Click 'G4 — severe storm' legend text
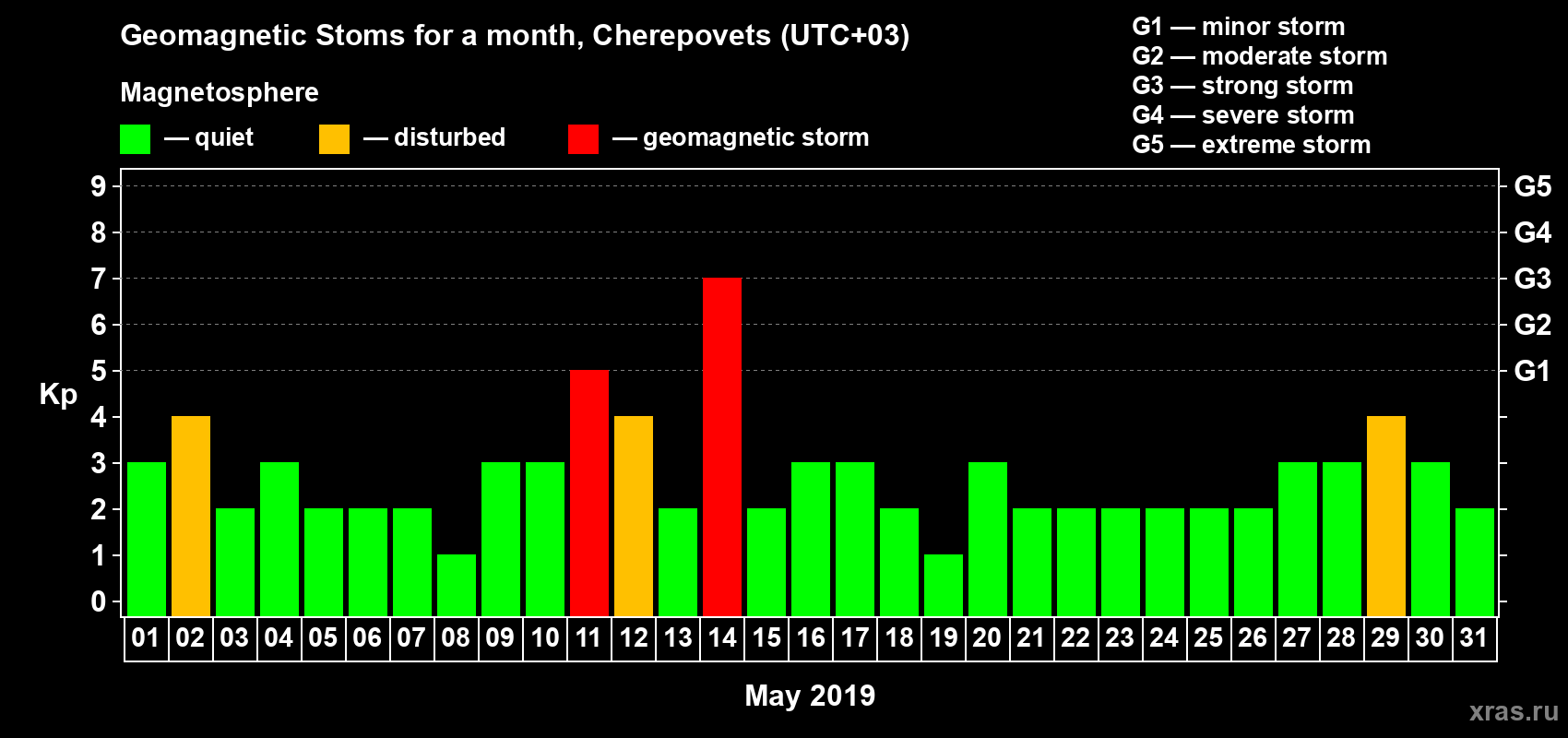Screen dimensions: 1568x738 pyautogui.click(x=1243, y=115)
